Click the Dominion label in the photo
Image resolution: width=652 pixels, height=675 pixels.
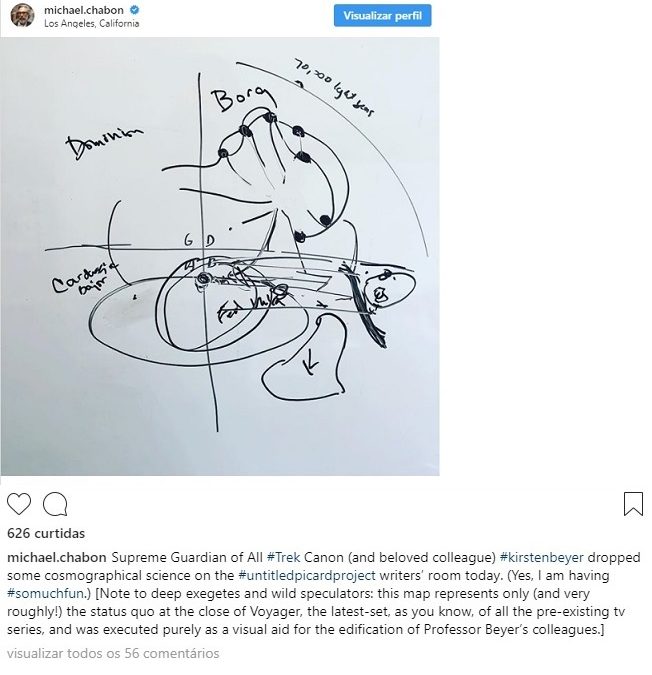click(x=103, y=143)
